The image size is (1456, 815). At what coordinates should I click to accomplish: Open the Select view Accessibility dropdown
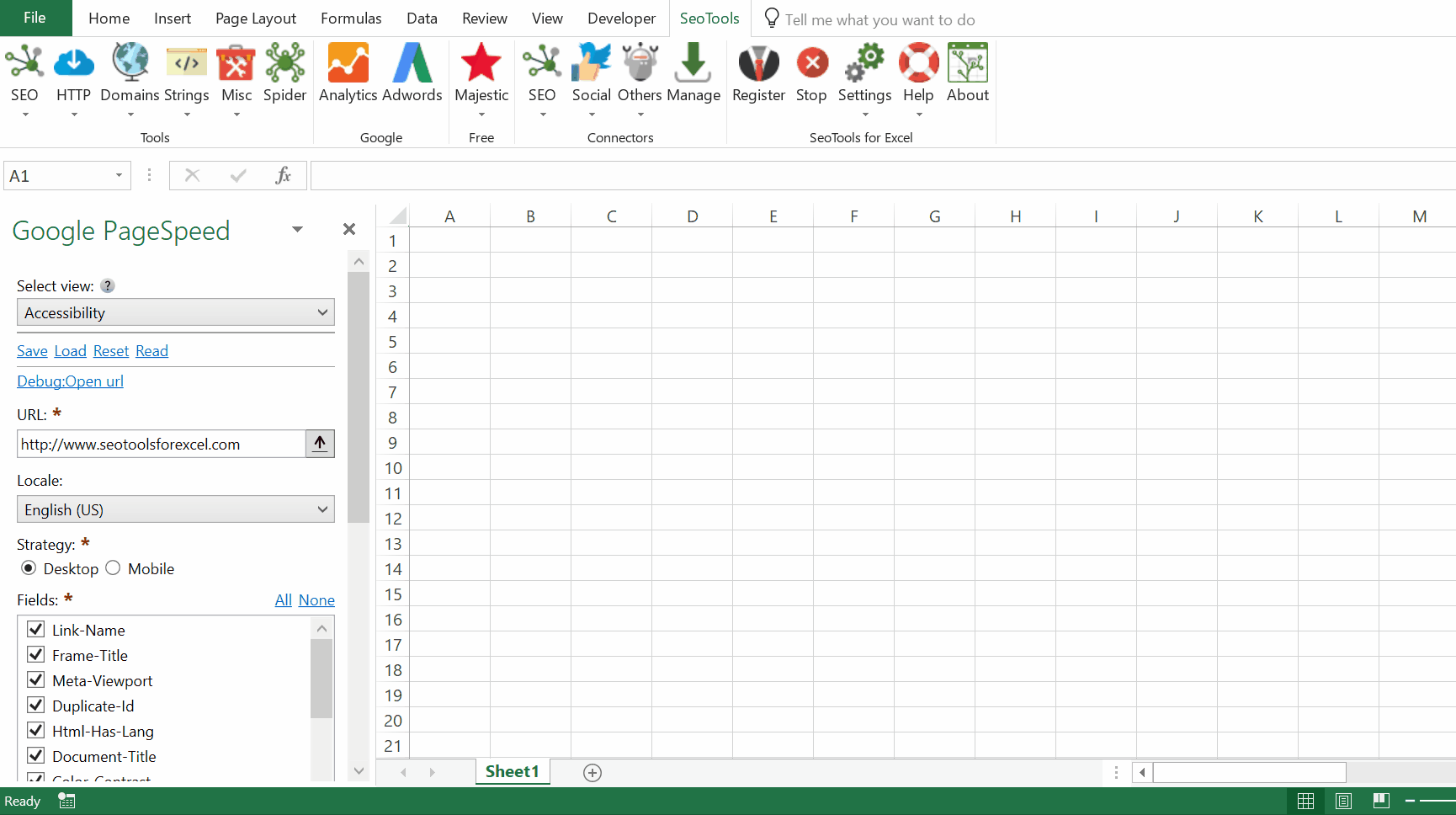click(176, 312)
